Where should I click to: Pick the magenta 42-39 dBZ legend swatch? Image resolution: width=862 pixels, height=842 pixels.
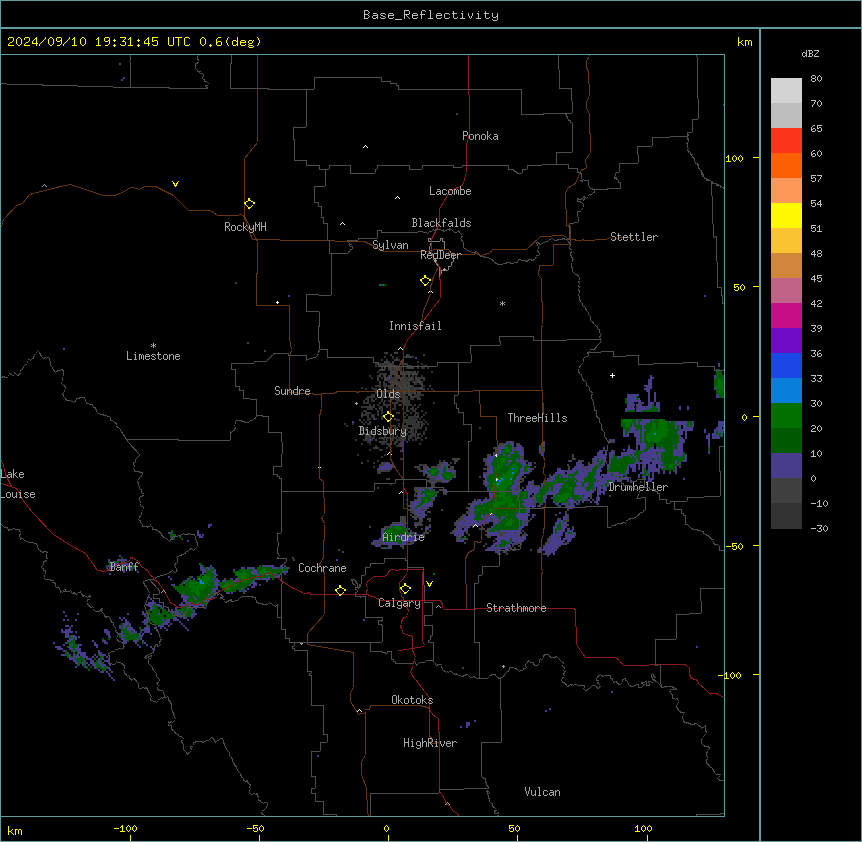point(786,315)
